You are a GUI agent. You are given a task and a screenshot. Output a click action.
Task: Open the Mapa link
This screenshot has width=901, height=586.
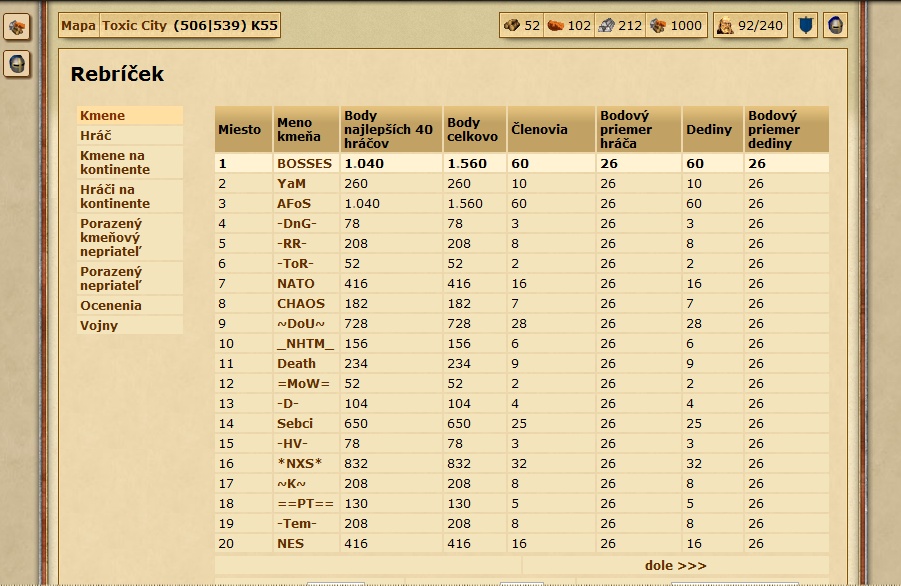(78, 26)
